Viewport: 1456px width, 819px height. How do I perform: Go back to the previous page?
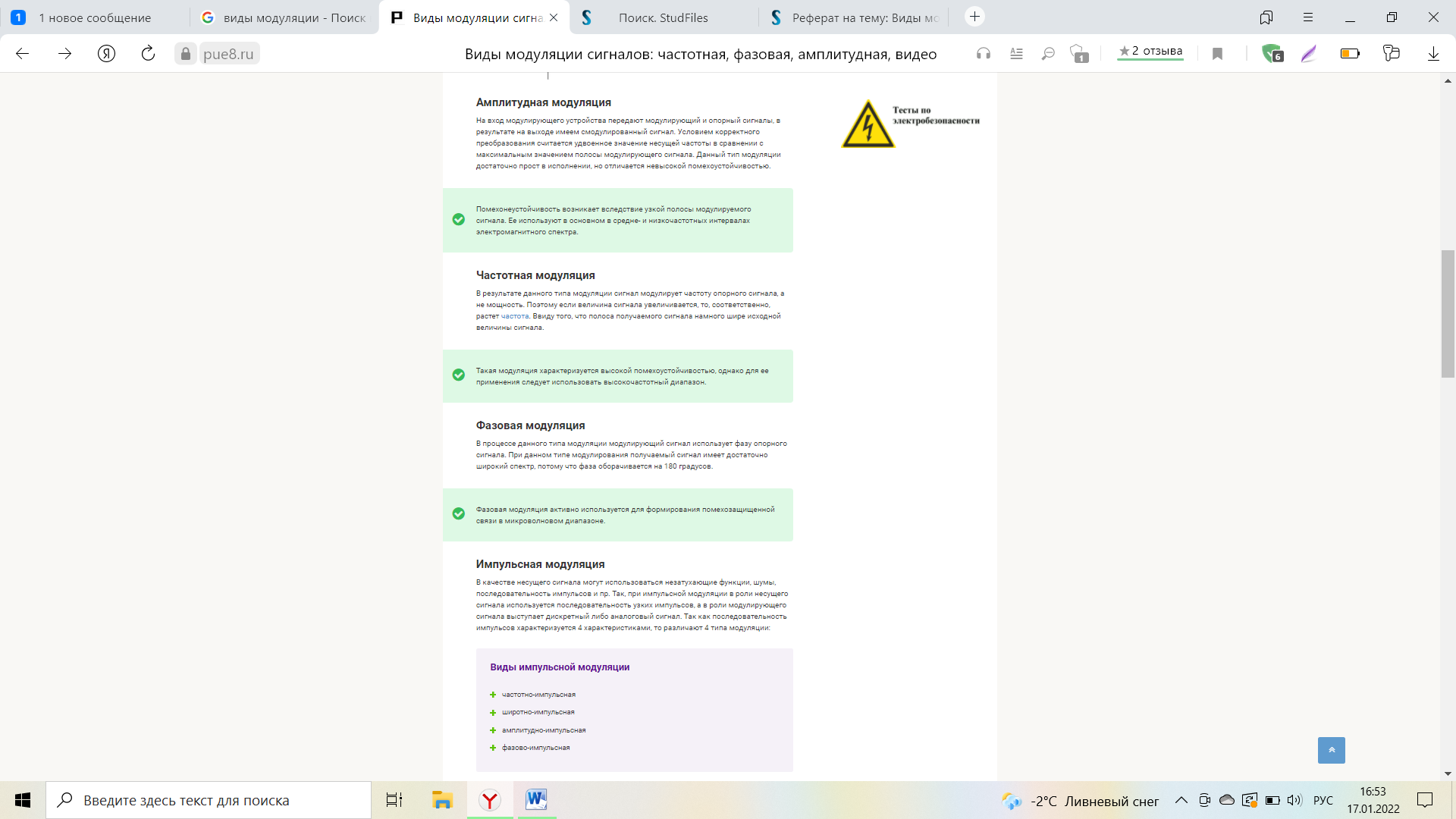tap(23, 54)
